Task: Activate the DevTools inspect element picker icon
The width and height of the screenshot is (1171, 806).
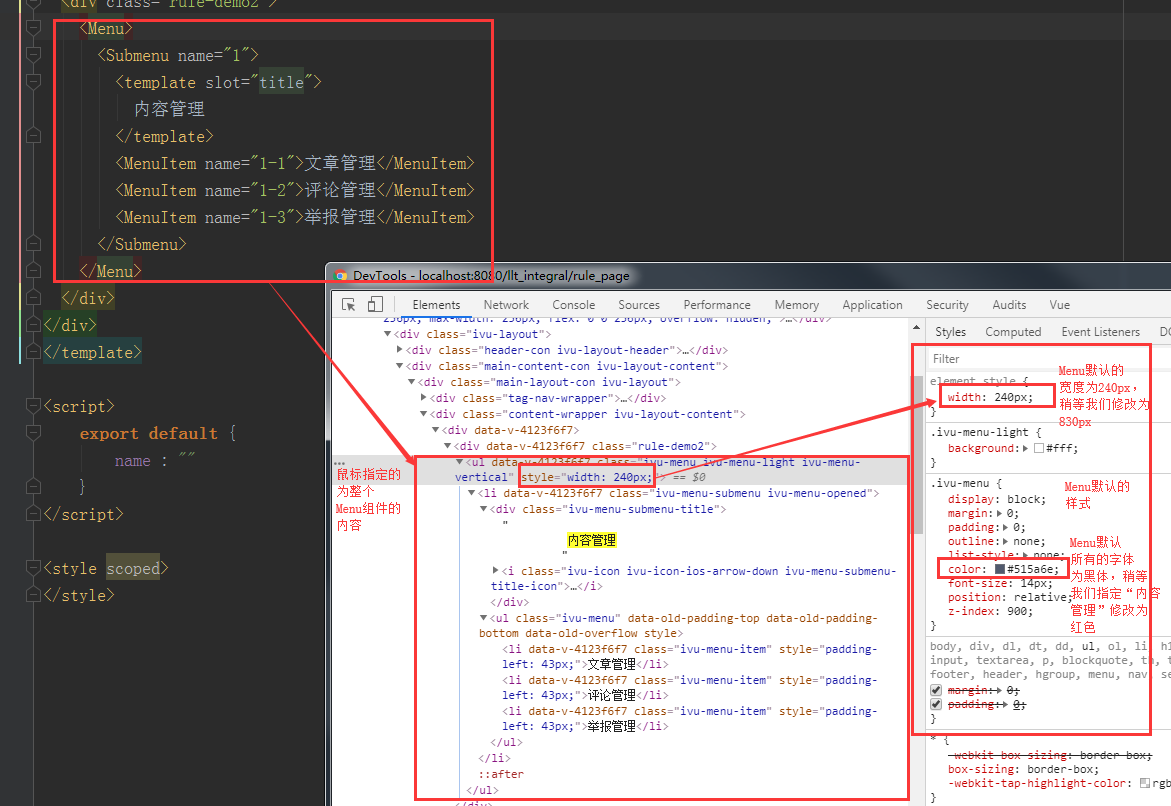Action: point(348,304)
